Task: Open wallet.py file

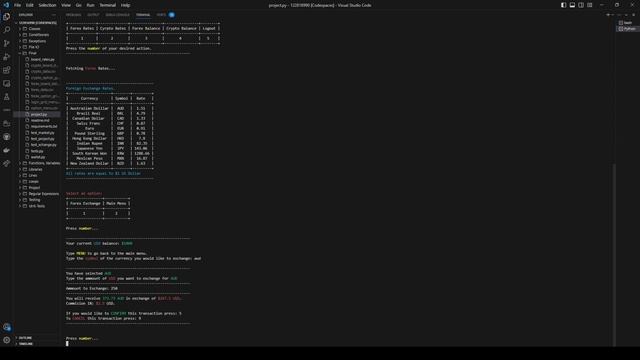Action: point(37,157)
